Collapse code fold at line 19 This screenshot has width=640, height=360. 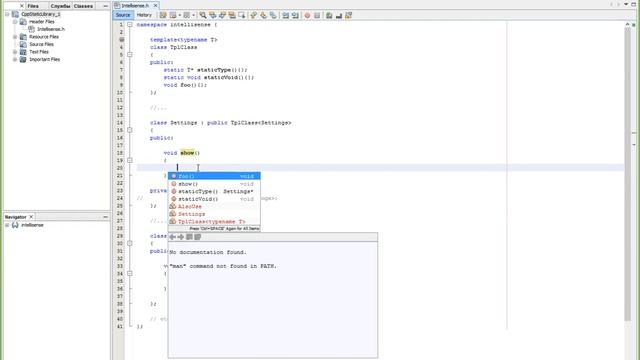[130, 160]
